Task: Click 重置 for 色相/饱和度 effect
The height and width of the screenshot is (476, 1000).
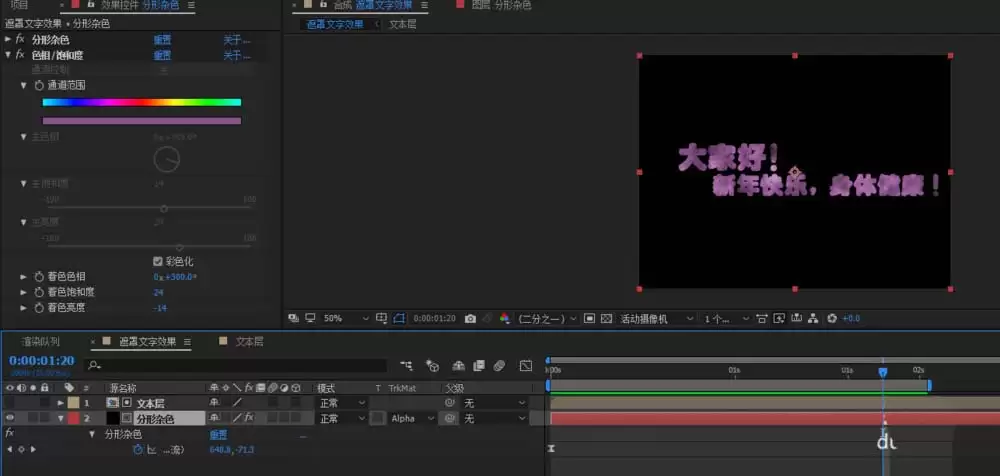Action: tap(163, 56)
